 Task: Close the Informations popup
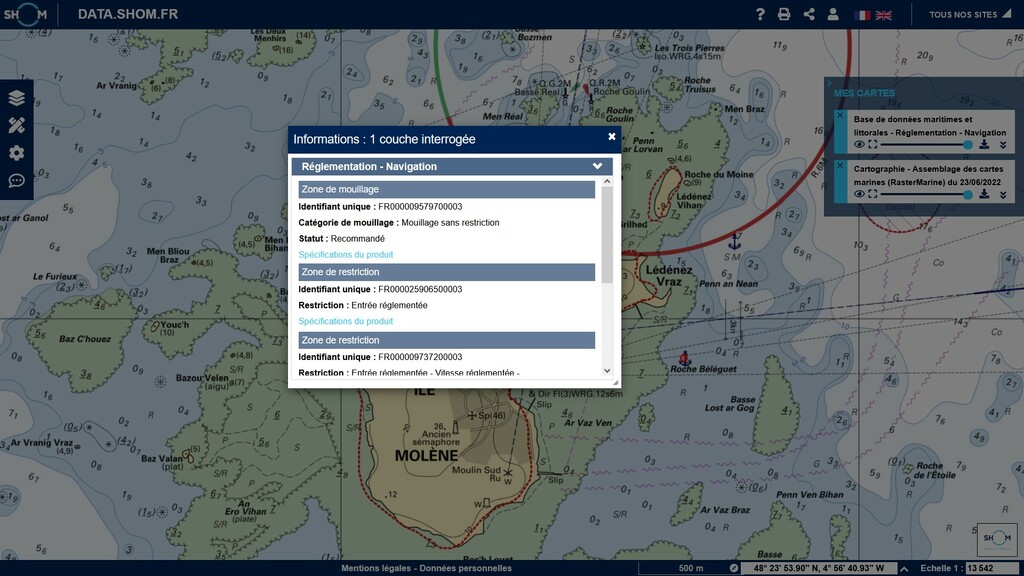[x=611, y=136]
